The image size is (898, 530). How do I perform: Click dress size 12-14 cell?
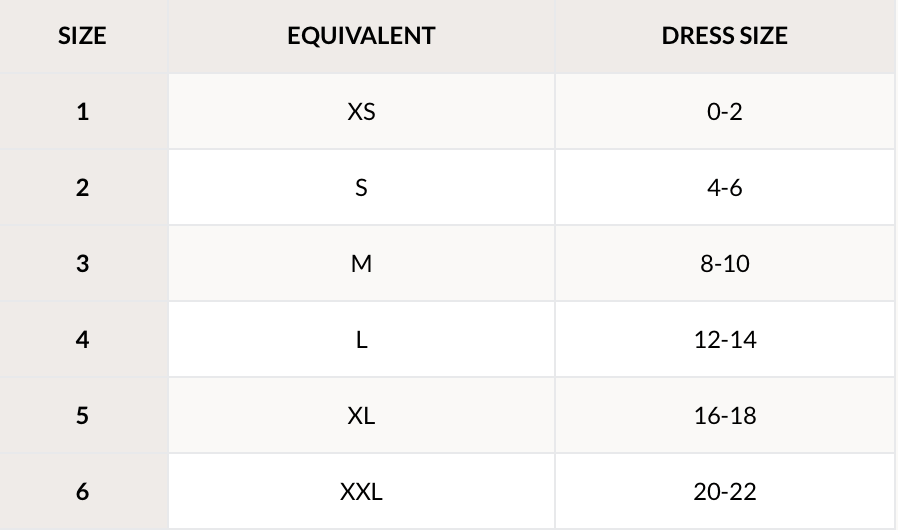(724, 340)
